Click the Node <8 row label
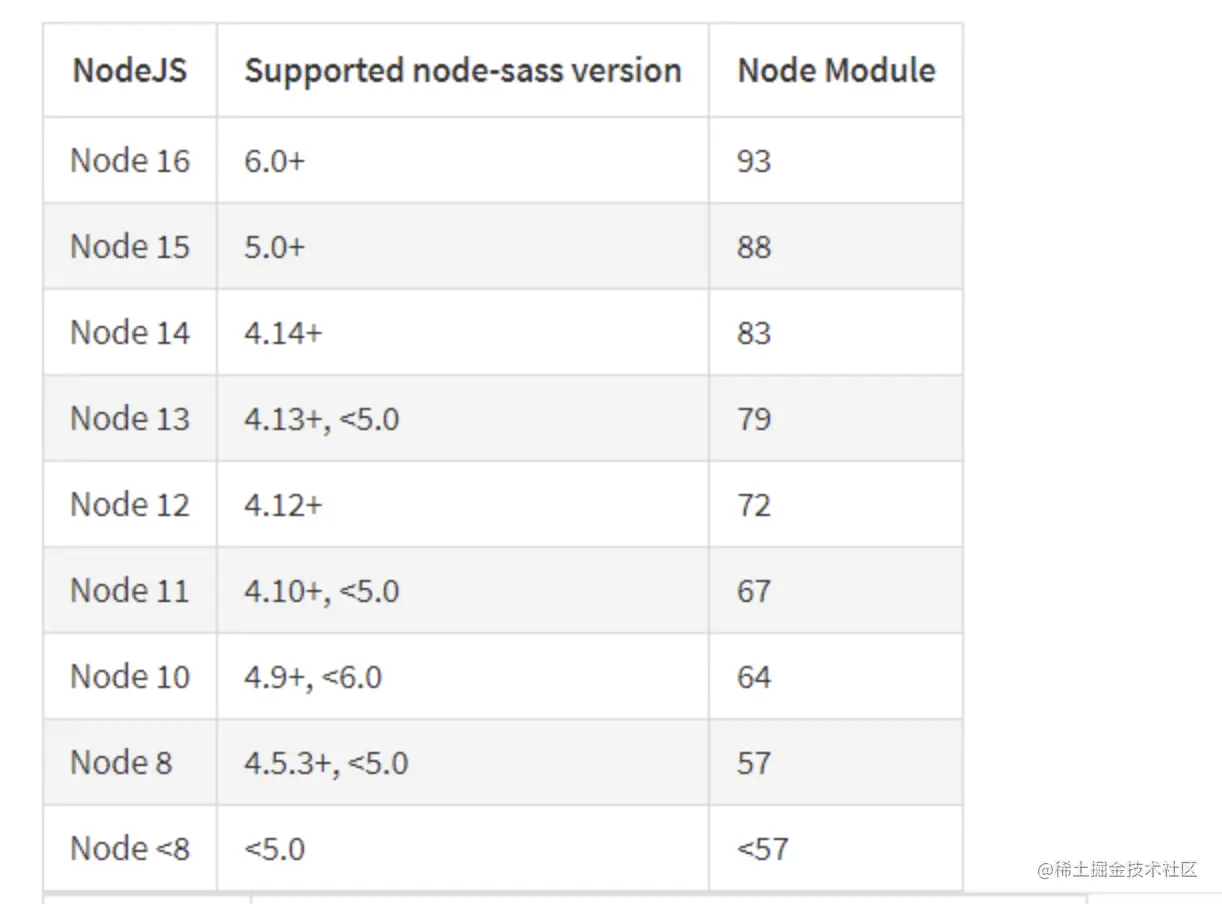Image resolution: width=1222 pixels, height=904 pixels. (130, 849)
